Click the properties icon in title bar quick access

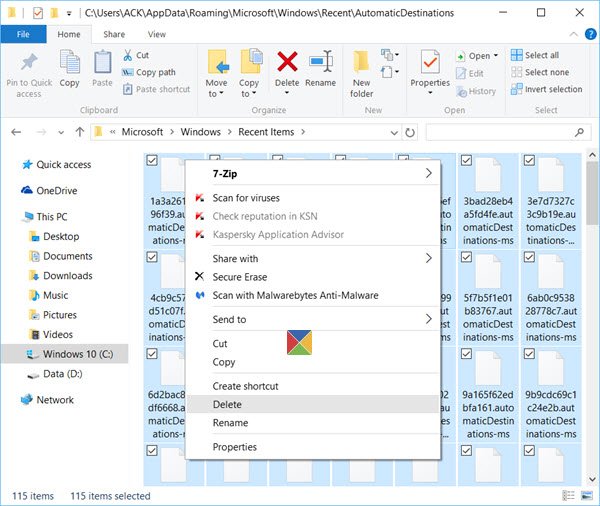tap(38, 13)
